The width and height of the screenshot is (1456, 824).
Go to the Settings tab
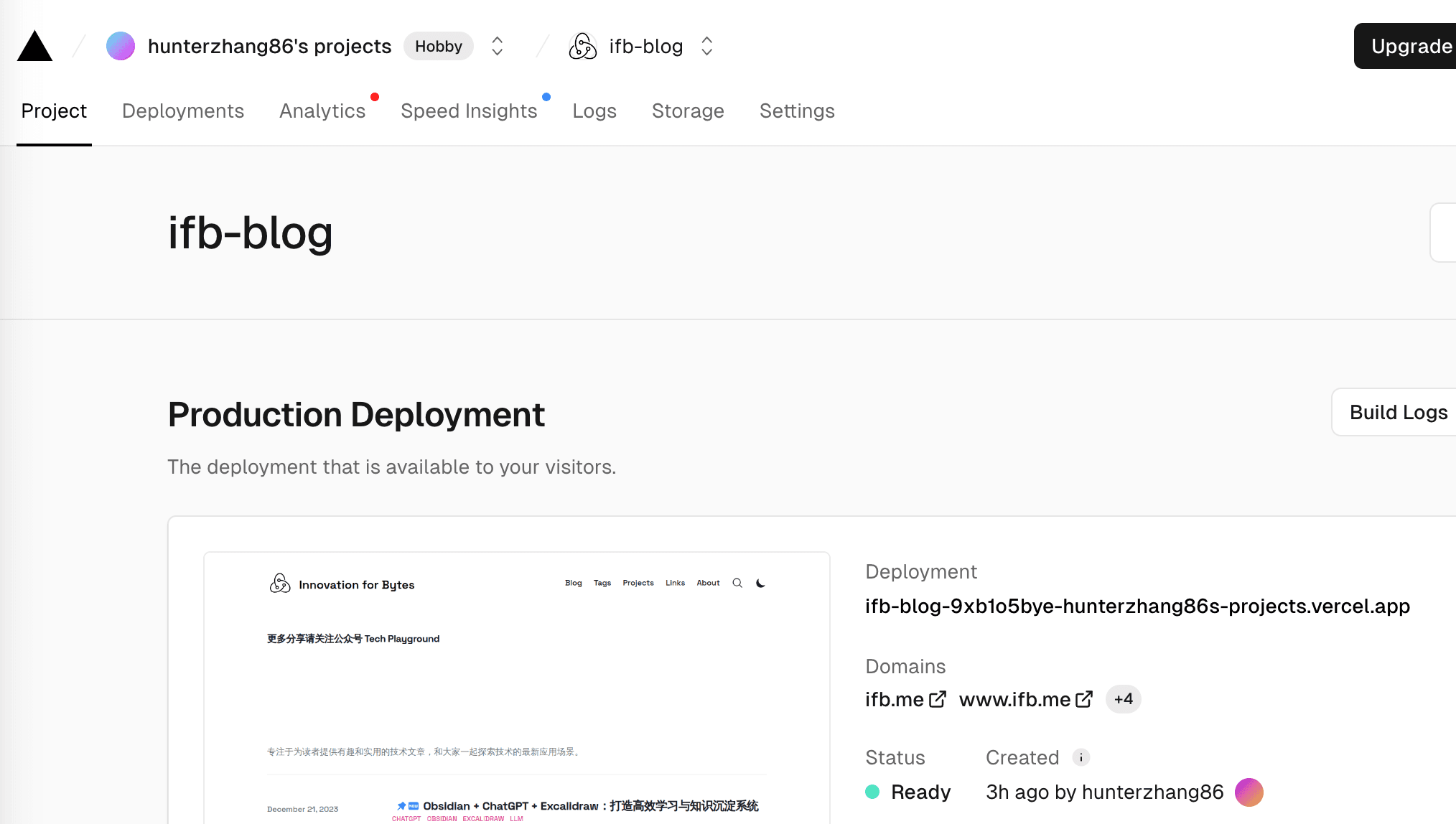[797, 111]
